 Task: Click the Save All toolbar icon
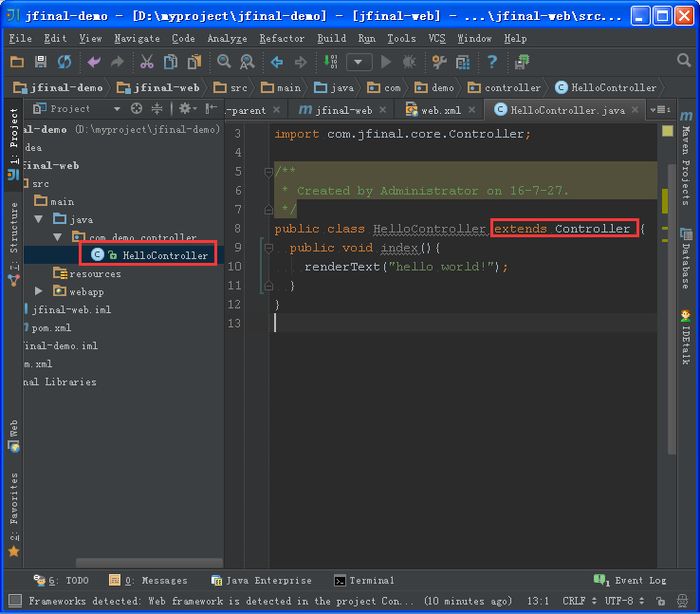click(40, 62)
